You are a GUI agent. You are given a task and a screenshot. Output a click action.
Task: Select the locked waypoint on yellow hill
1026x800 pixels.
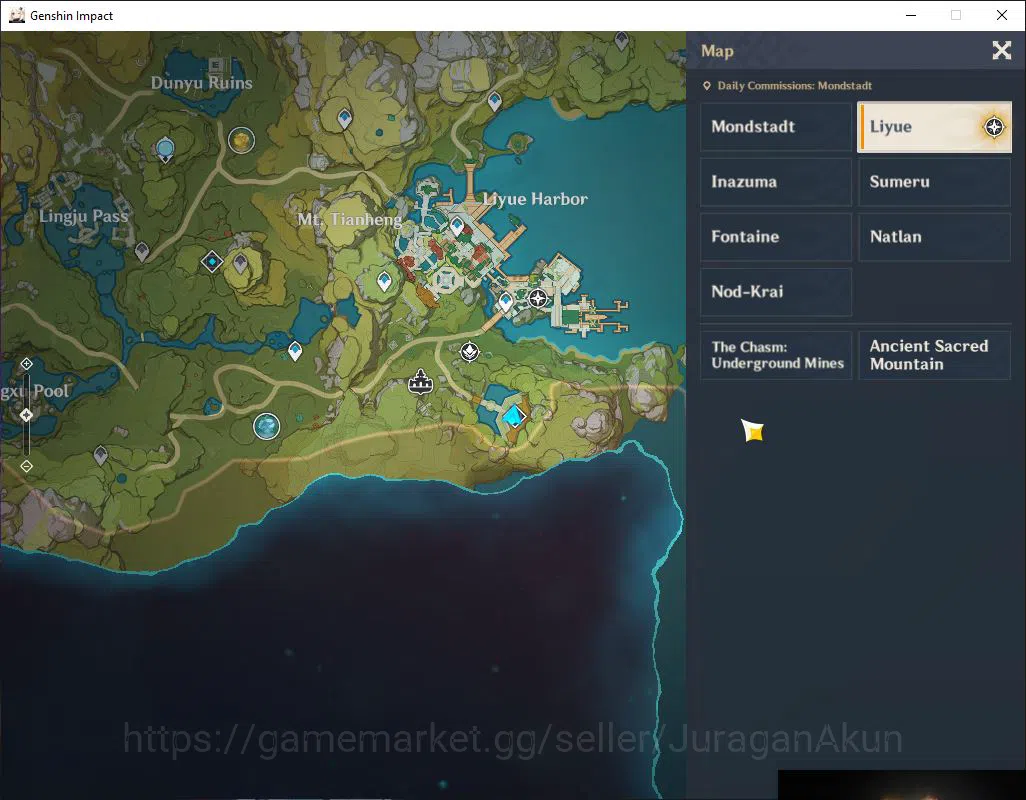(x=240, y=264)
